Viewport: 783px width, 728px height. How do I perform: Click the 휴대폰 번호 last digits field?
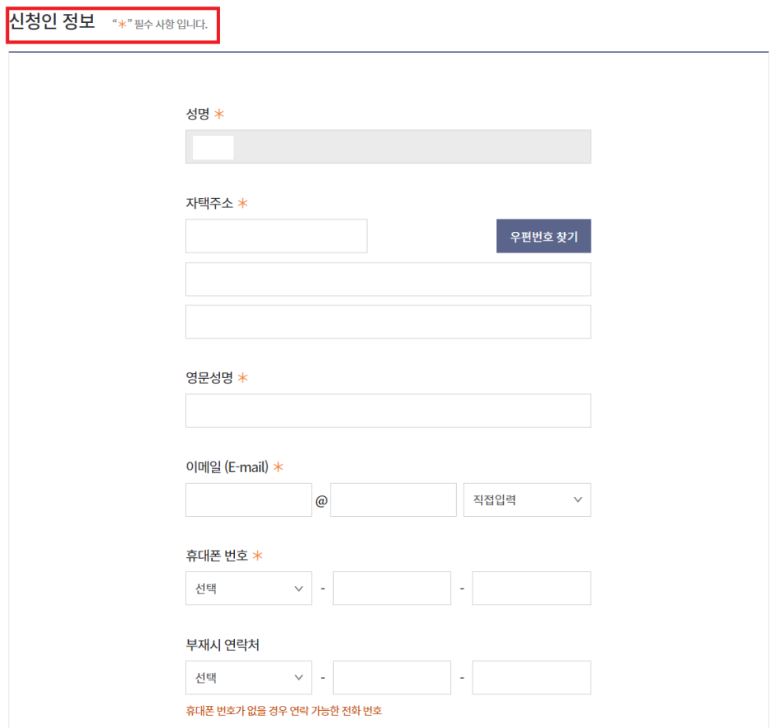coord(531,588)
